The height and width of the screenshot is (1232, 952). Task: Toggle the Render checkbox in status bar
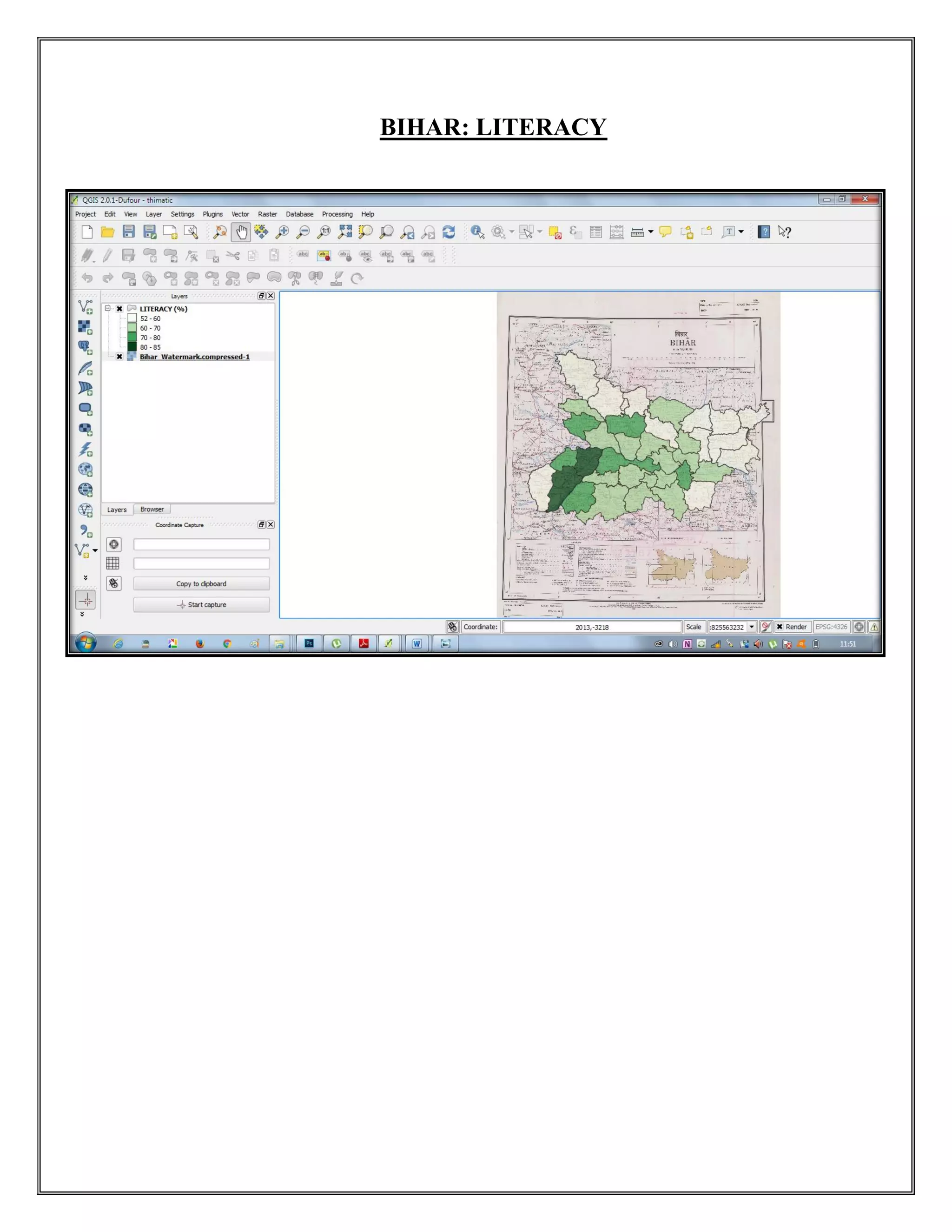click(x=780, y=627)
